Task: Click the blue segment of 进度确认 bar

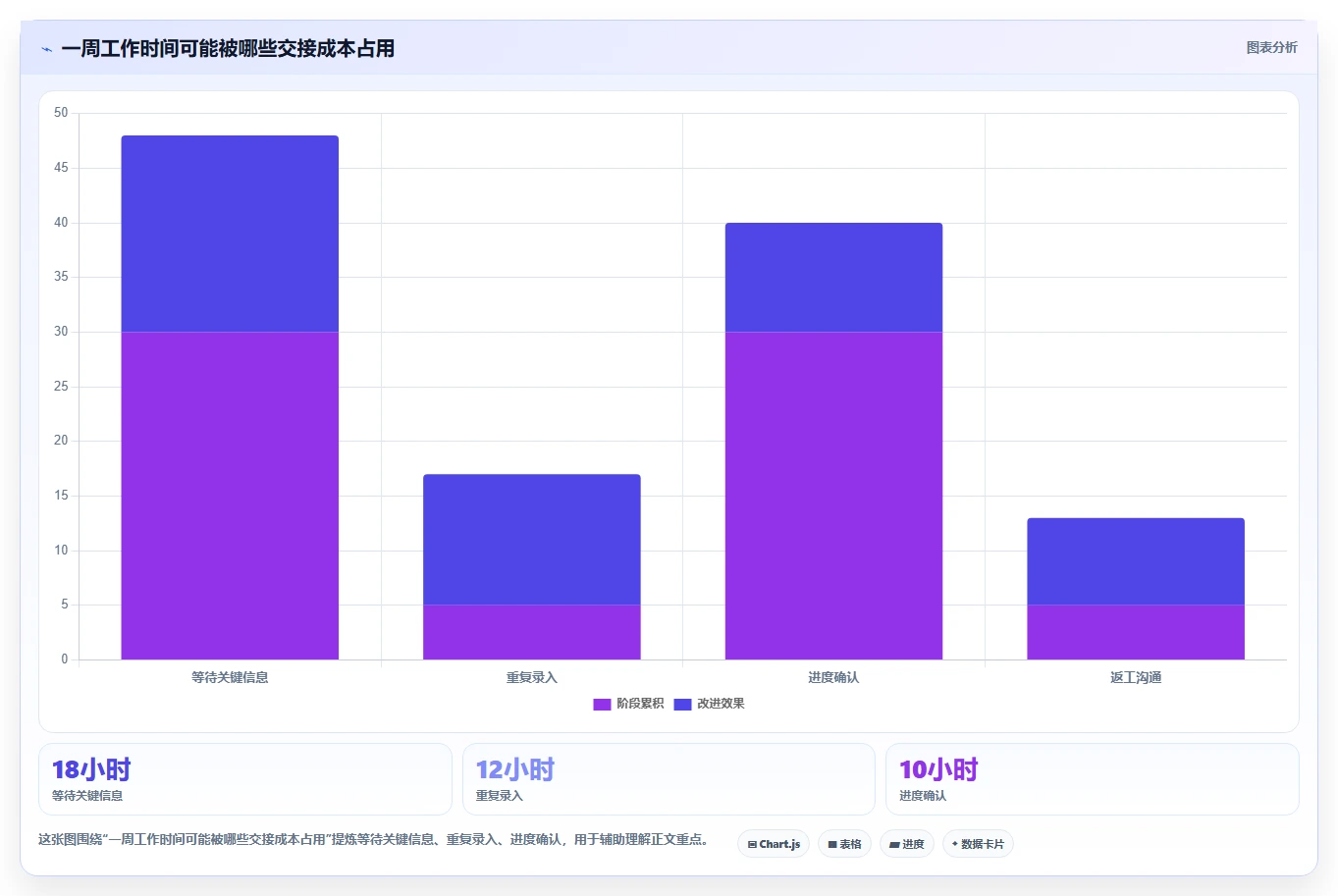Action: coord(833,278)
